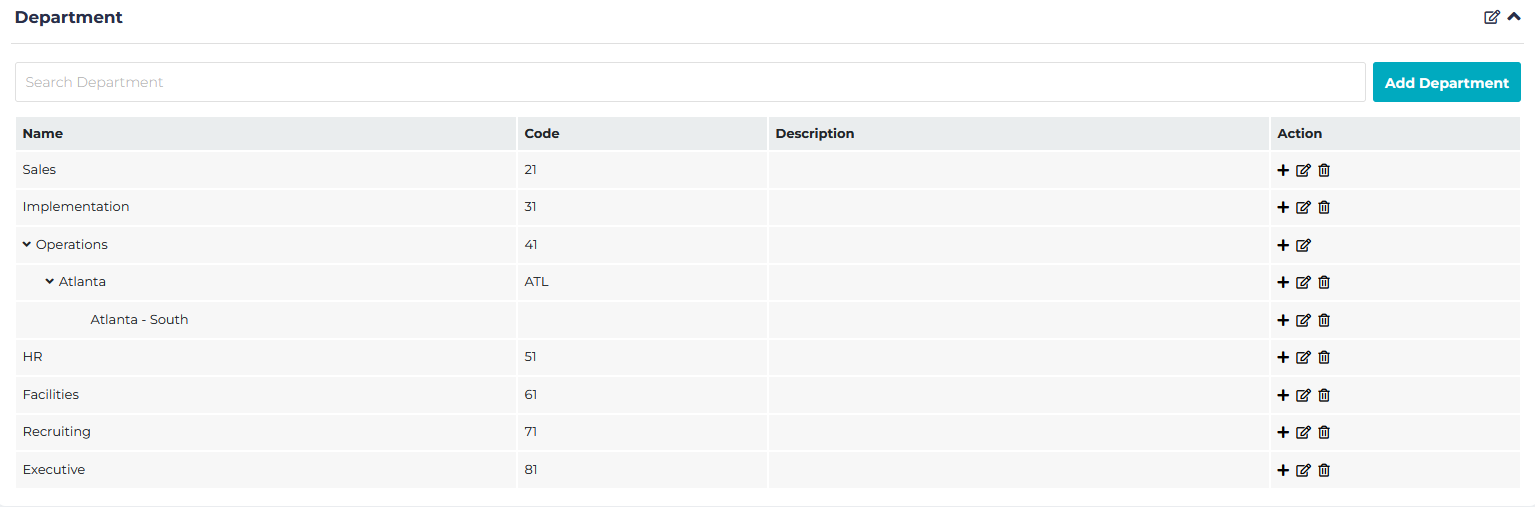This screenshot has width=1535, height=507.
Task: Click the Code column header
Action: 541,134
